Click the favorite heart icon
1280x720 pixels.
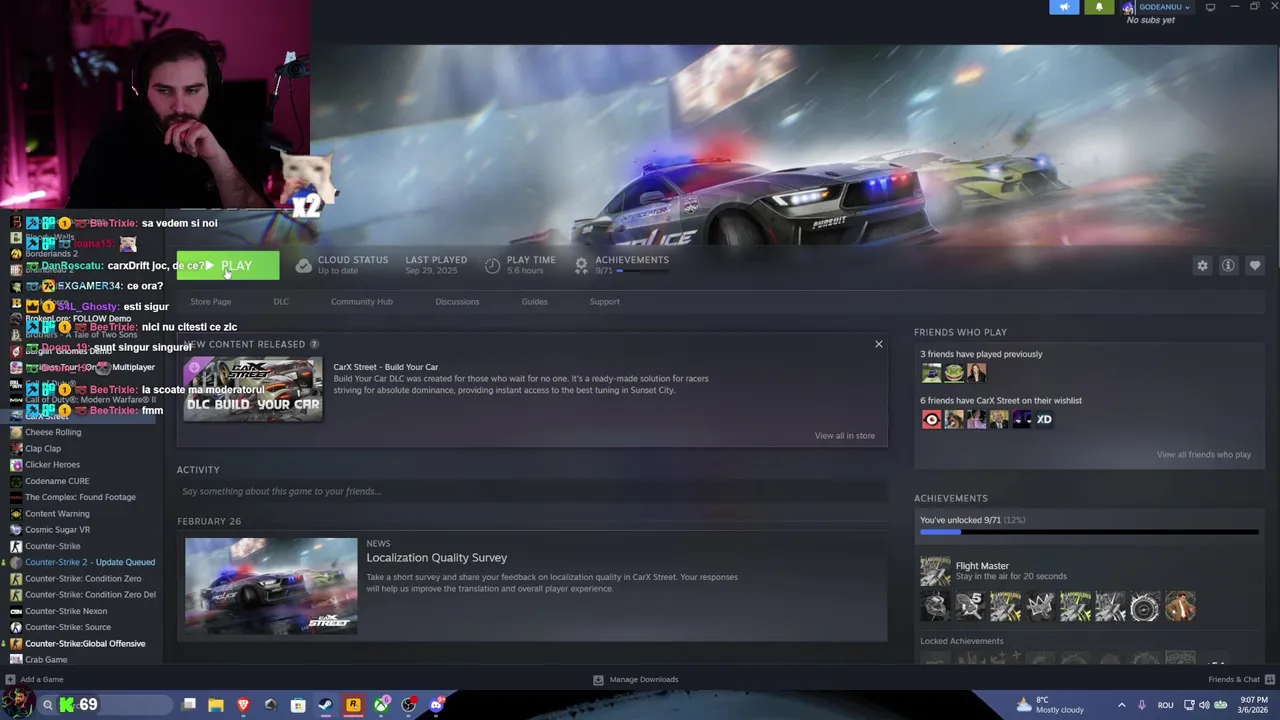pos(1255,265)
